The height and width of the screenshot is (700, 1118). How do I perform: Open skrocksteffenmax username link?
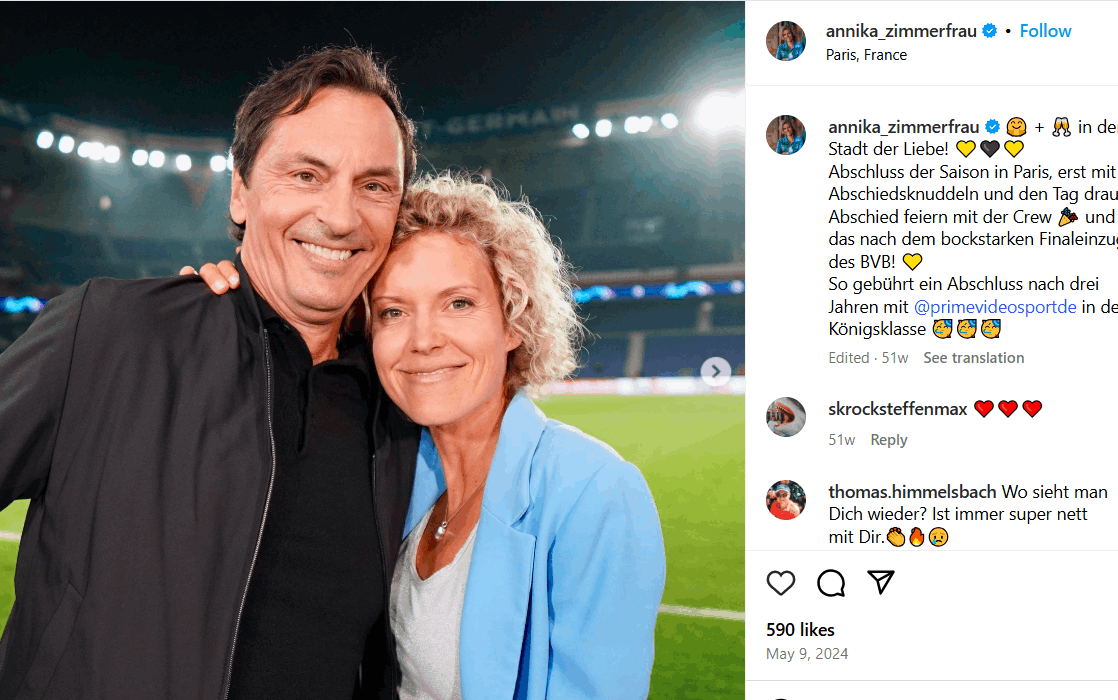click(898, 409)
